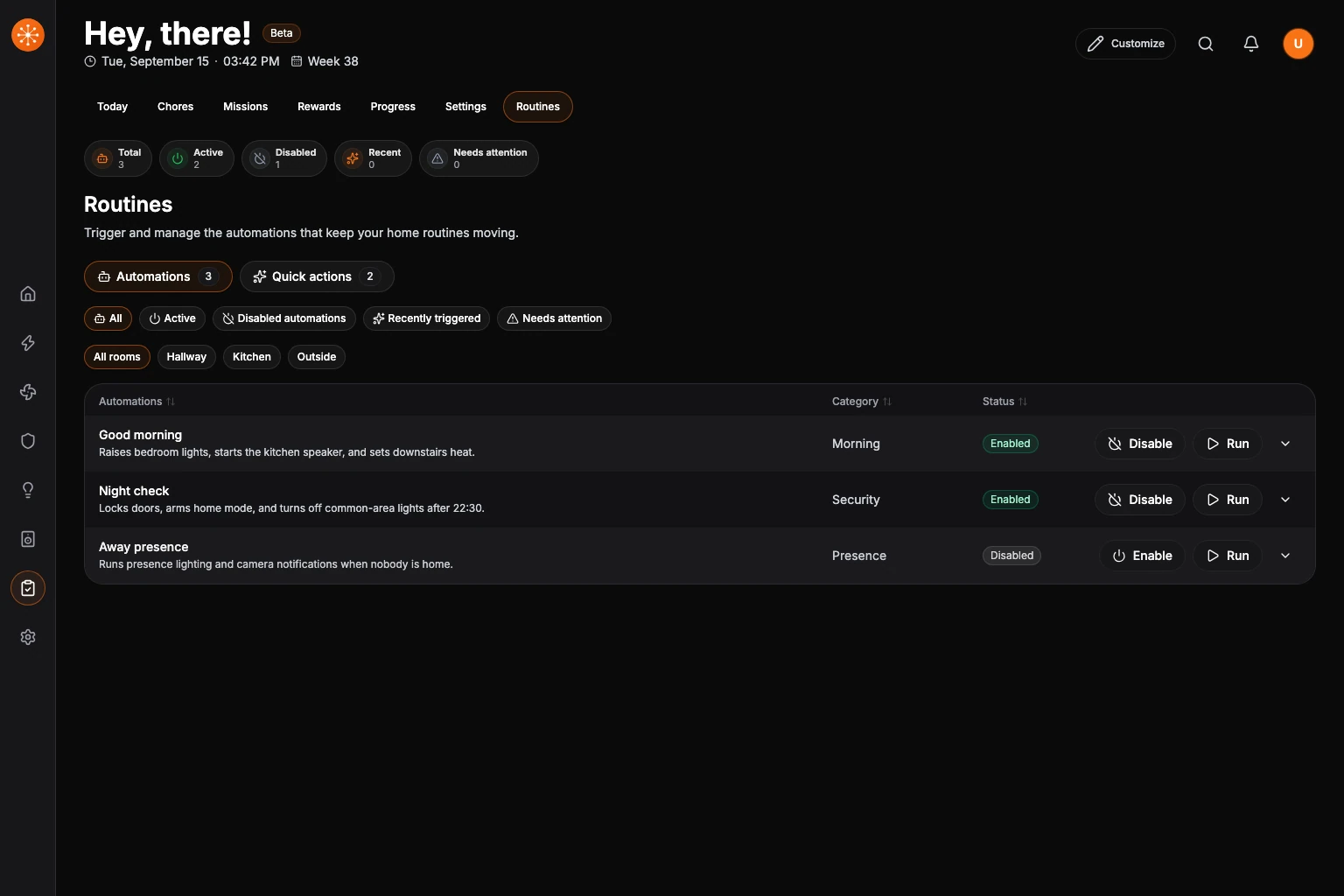
Task: Switch to the Today tab
Action: point(112,107)
